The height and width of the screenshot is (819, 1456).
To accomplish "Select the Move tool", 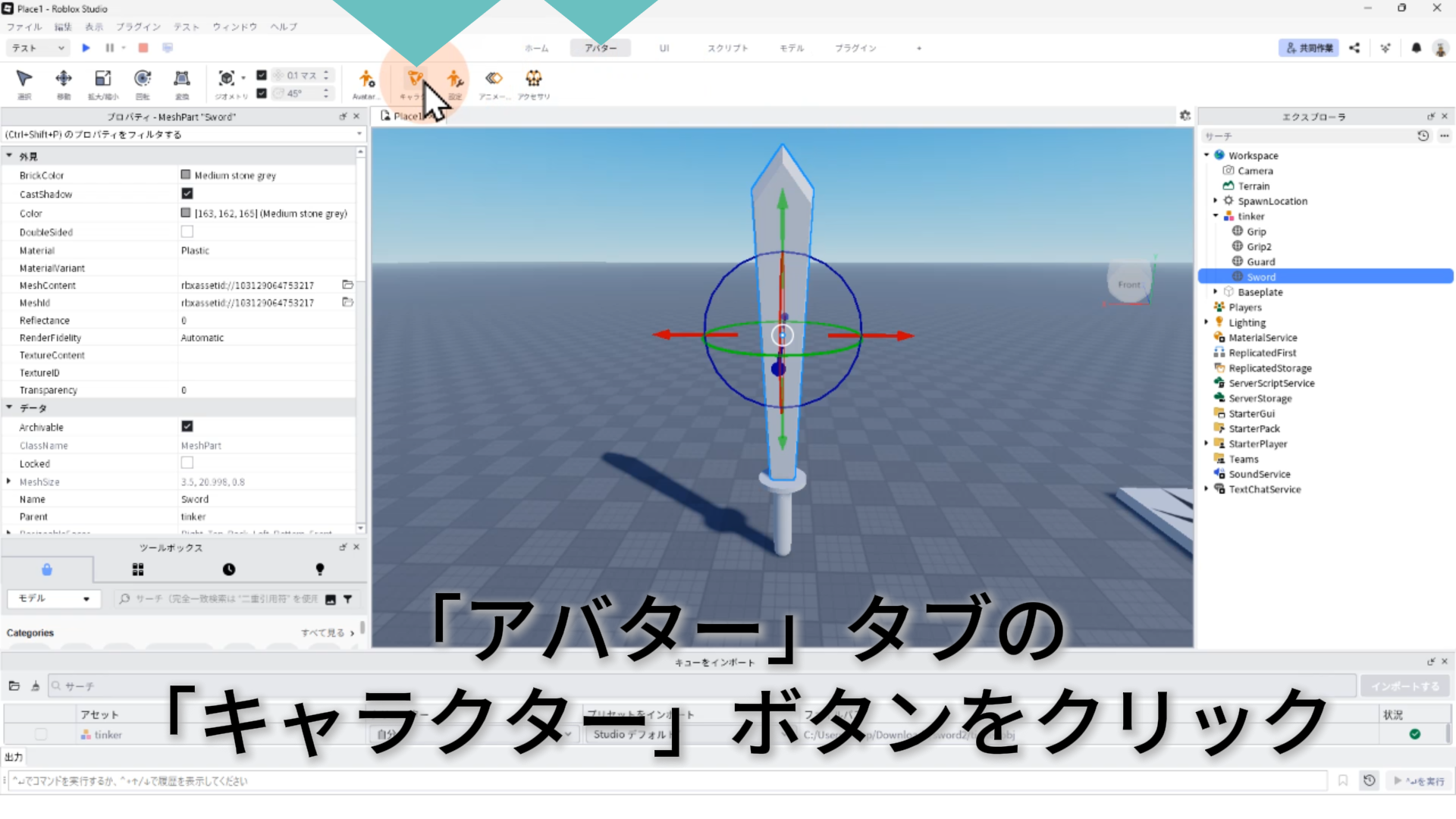I will coord(64,79).
